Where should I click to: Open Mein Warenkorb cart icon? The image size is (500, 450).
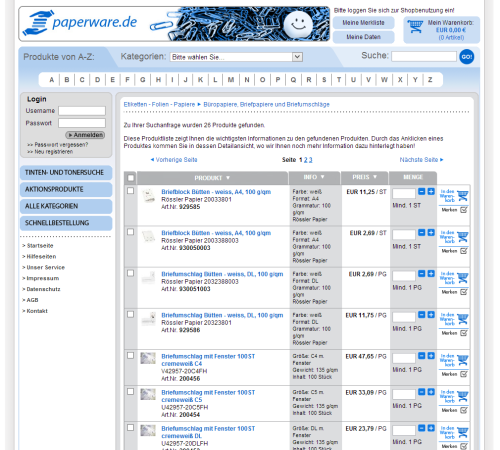click(x=415, y=27)
